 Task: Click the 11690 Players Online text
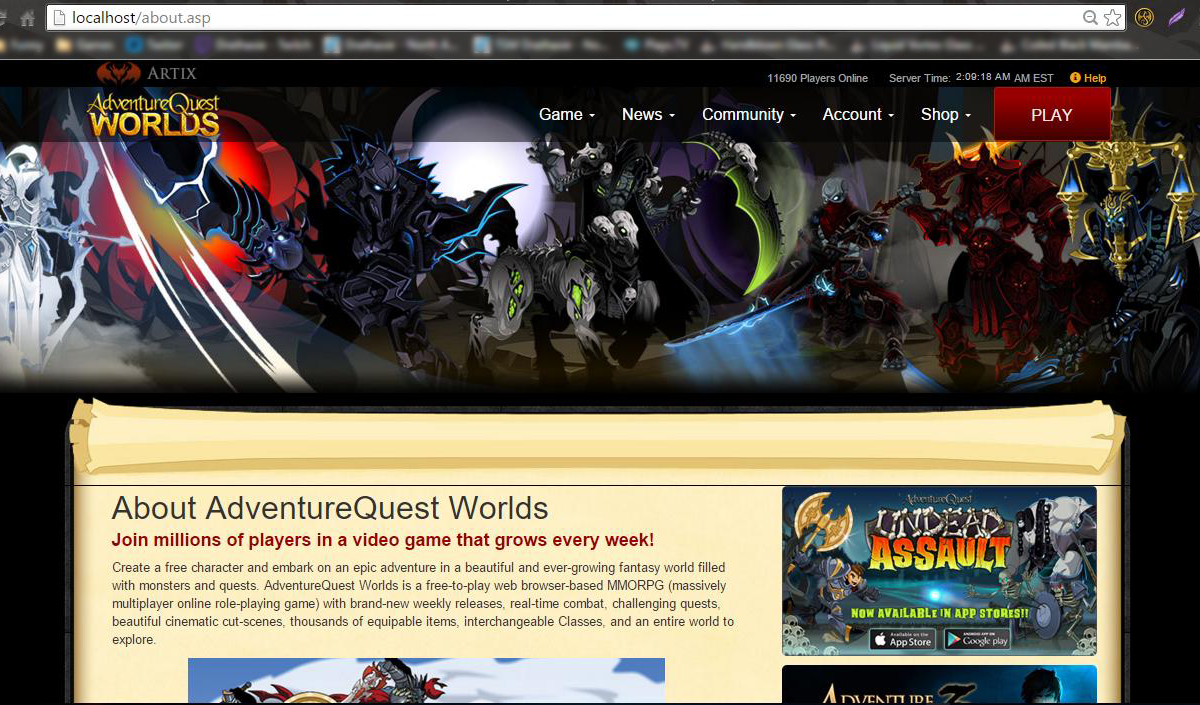coord(817,78)
